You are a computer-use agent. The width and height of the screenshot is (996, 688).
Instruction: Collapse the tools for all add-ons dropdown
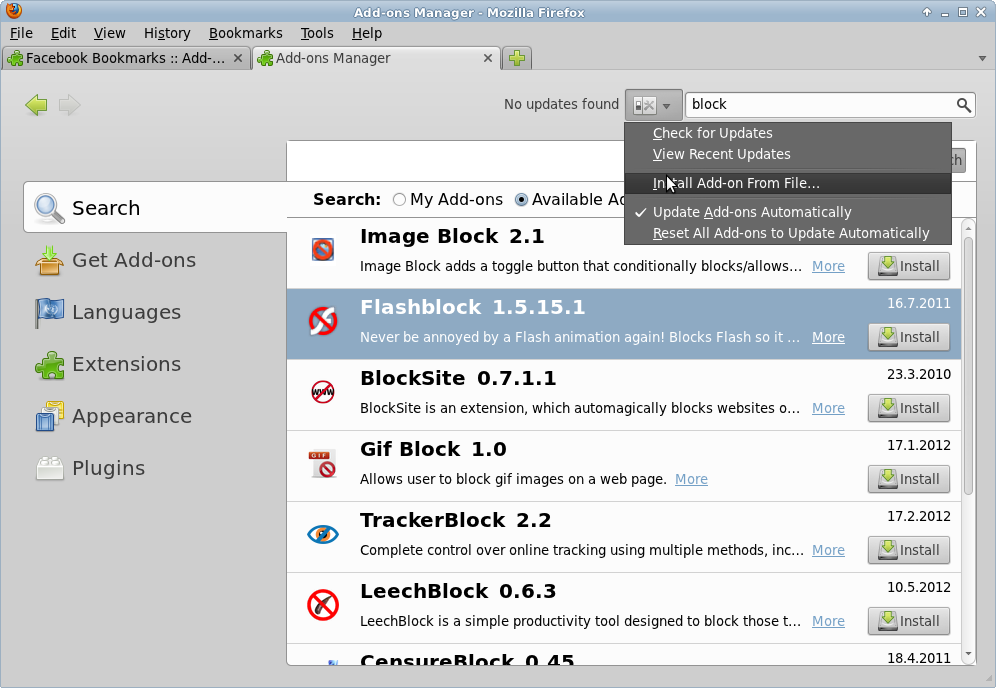[654, 105]
